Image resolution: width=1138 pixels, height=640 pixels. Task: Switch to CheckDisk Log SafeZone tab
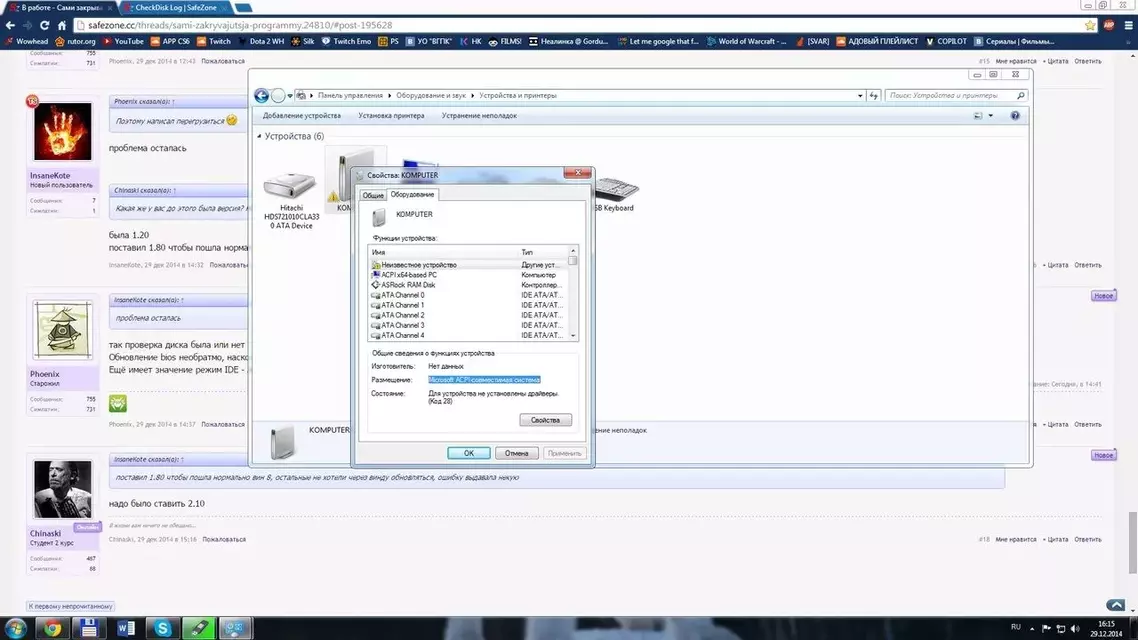[175, 7]
